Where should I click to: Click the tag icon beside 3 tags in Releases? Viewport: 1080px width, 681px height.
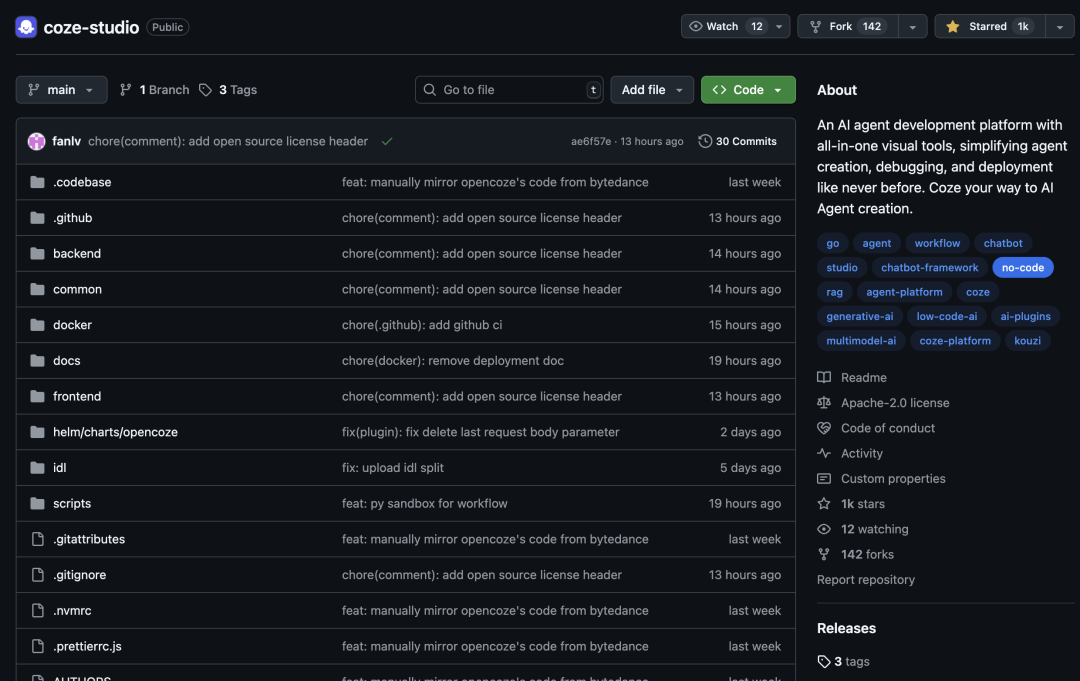tap(824, 662)
